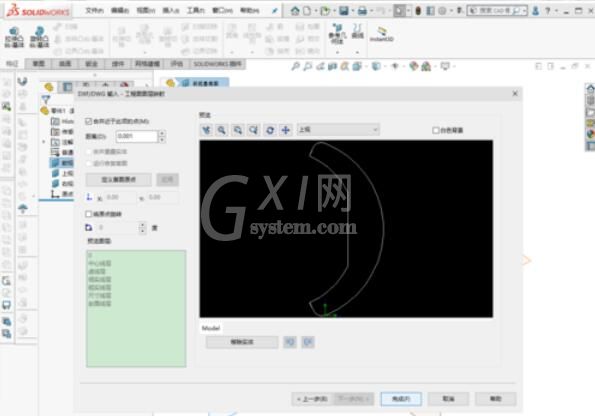Click the Save icon in top toolbar
Screen dimensions: 595x416
point(344,11)
